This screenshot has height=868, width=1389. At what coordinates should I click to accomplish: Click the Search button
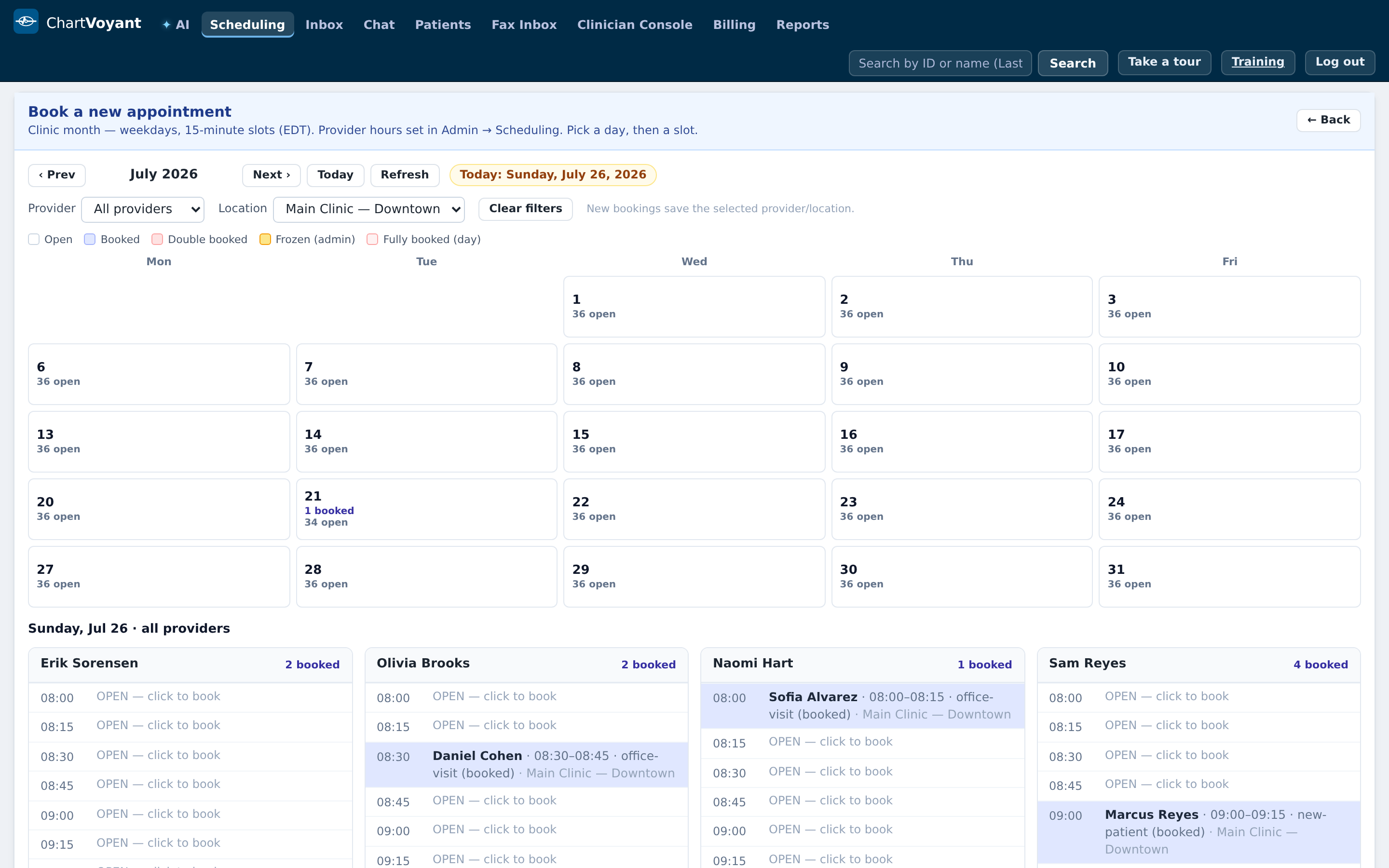(x=1073, y=63)
